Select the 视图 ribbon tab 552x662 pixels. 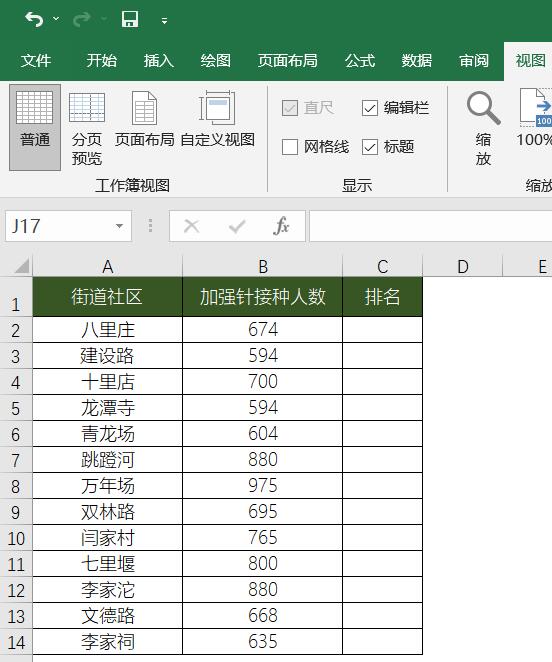click(x=530, y=61)
